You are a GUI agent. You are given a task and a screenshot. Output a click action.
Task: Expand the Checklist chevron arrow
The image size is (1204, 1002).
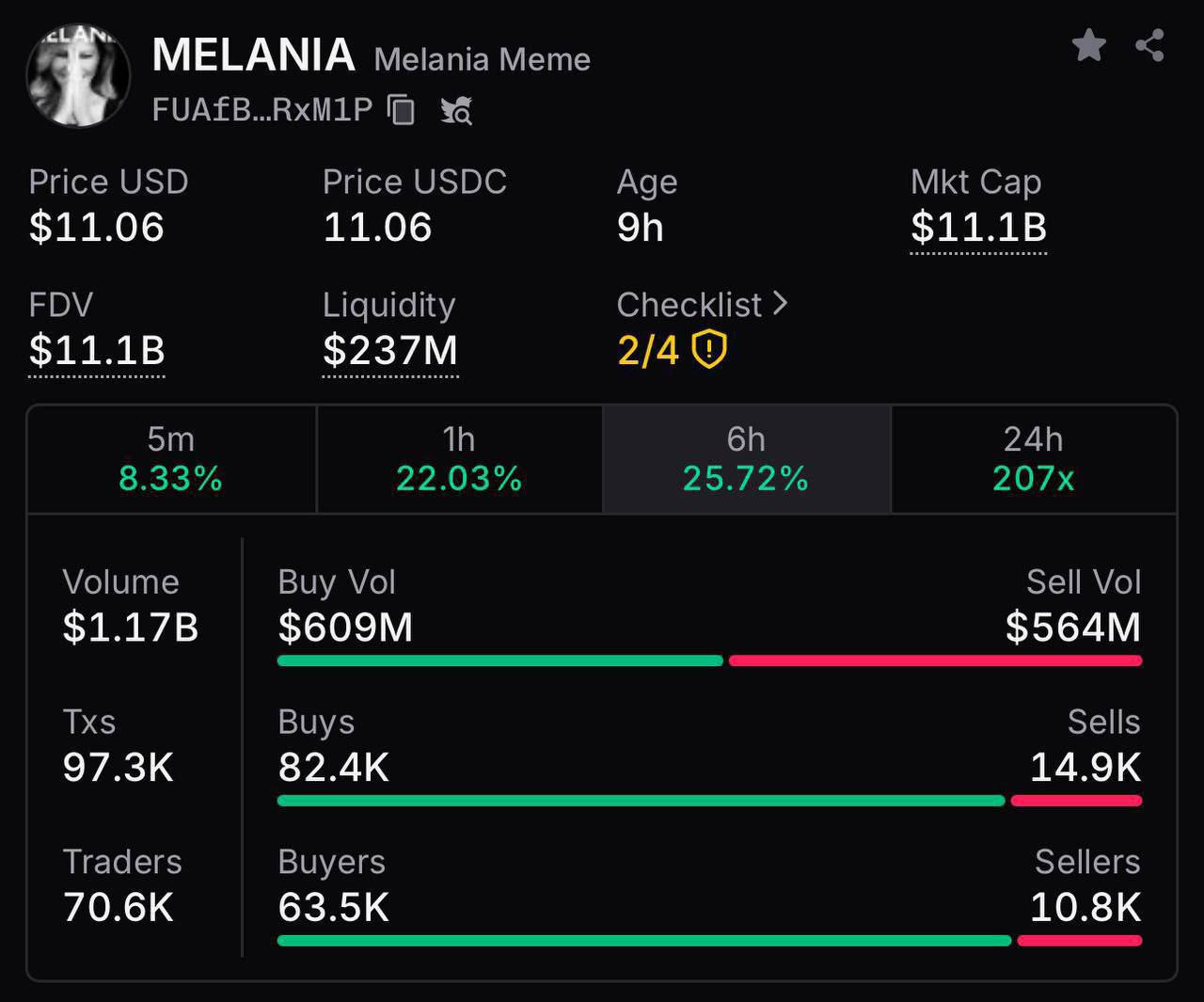click(x=780, y=304)
